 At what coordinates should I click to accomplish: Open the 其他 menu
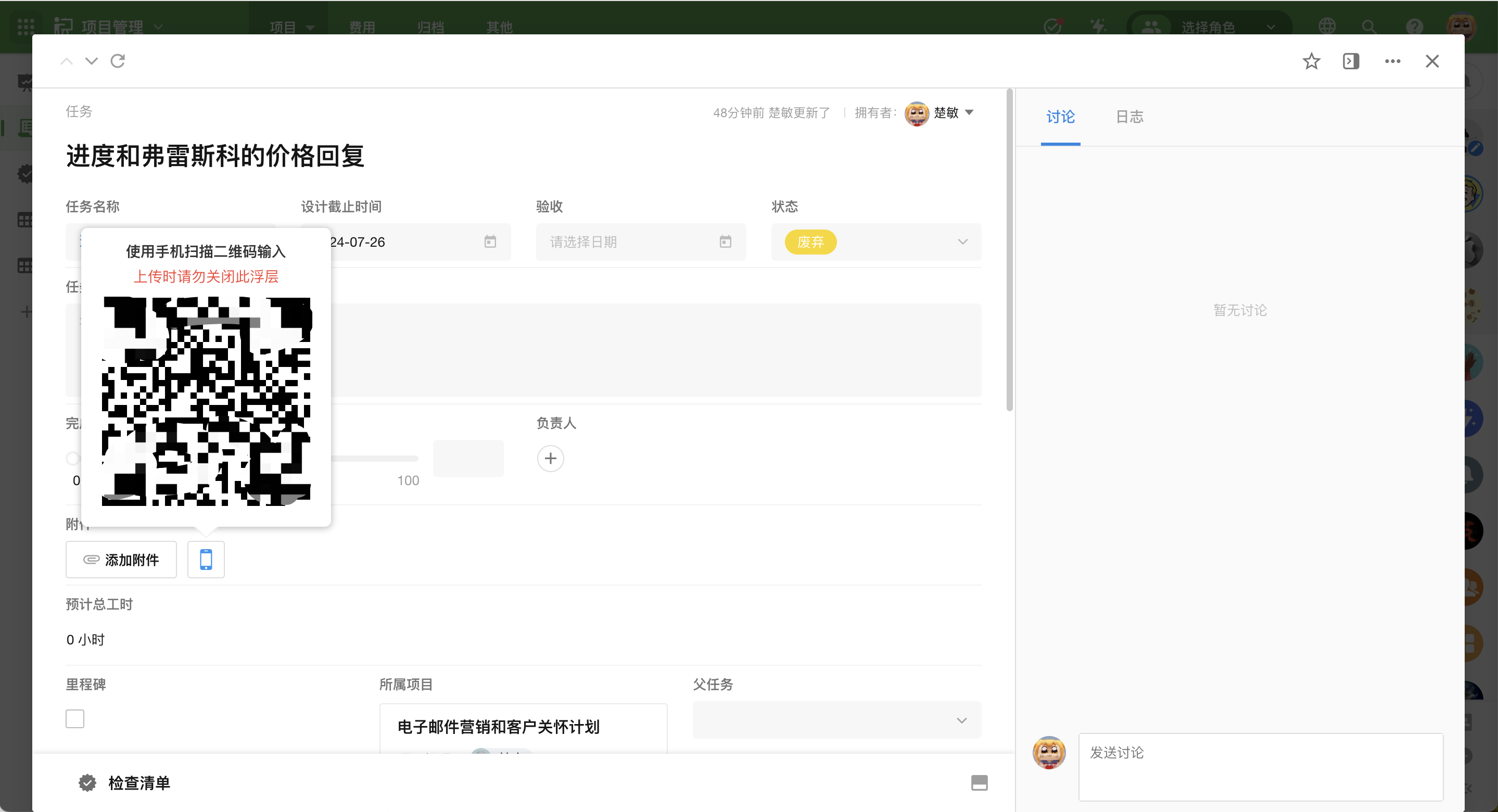coord(500,27)
